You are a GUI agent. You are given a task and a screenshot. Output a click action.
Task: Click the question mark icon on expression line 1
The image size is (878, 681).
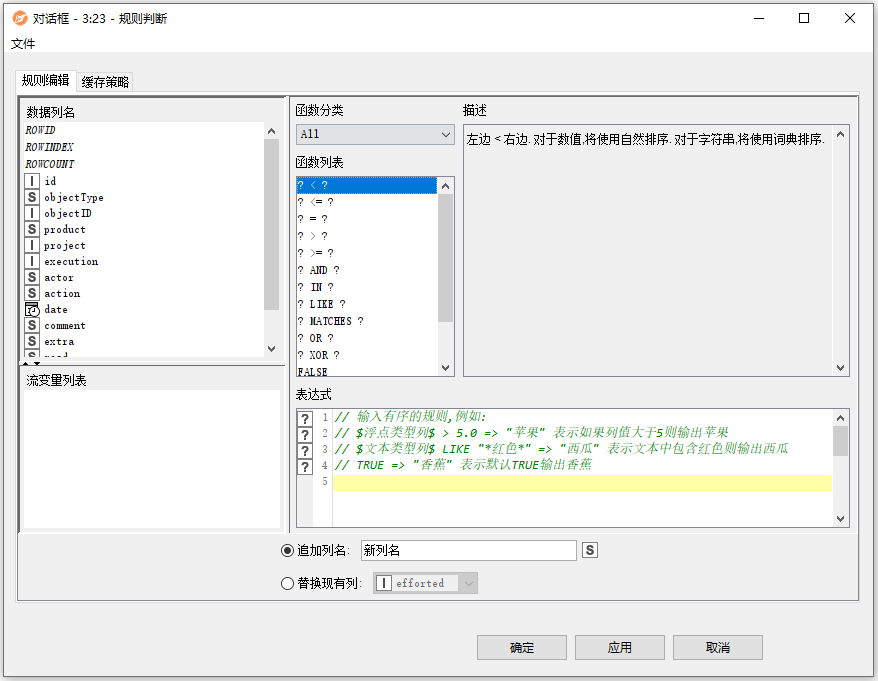305,418
